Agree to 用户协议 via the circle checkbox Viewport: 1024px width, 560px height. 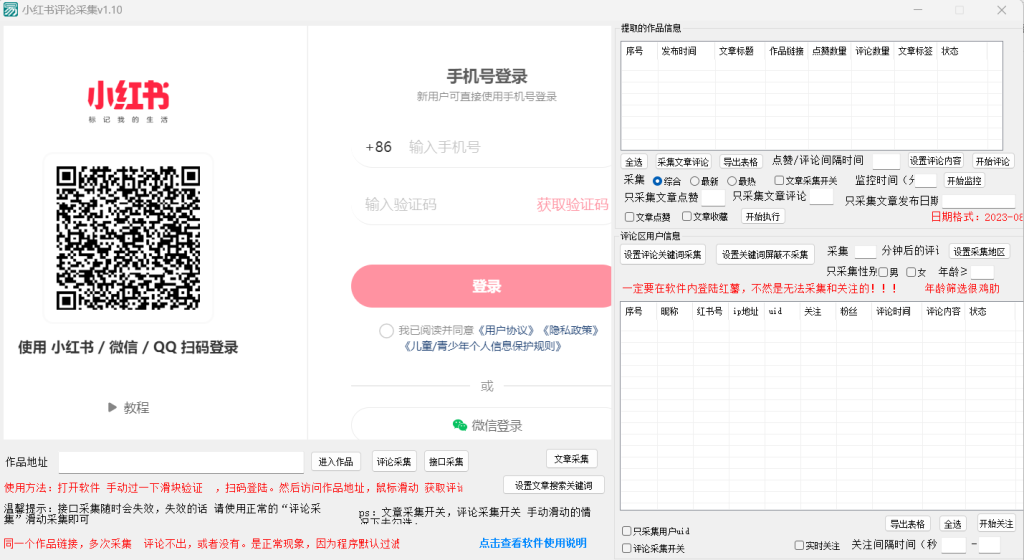click(386, 331)
